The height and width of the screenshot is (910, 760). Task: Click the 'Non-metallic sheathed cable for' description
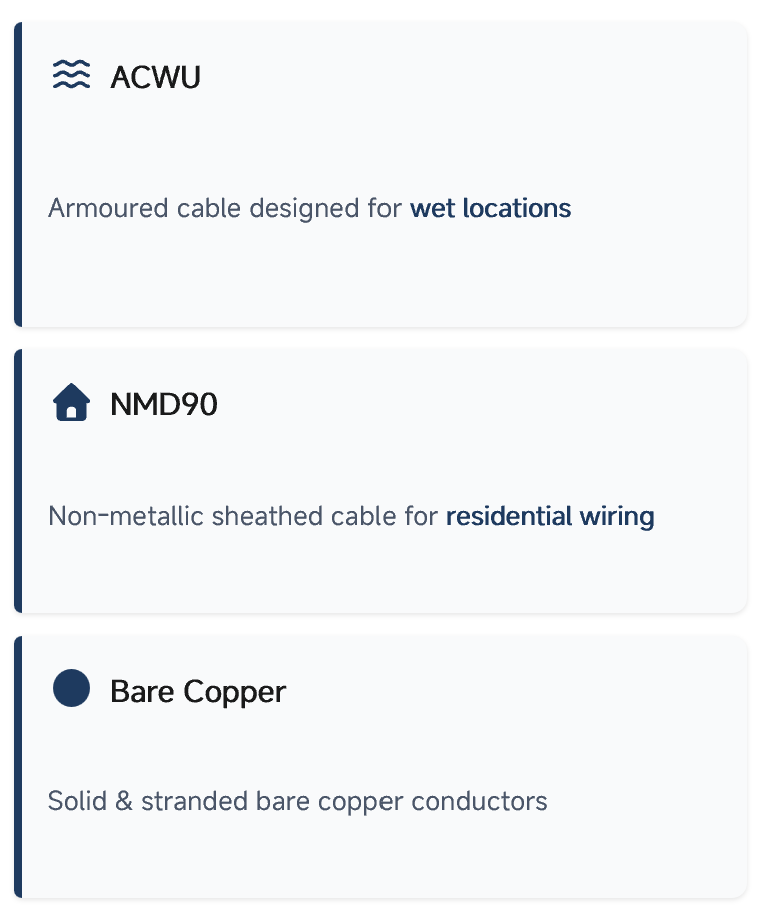[x=243, y=517]
